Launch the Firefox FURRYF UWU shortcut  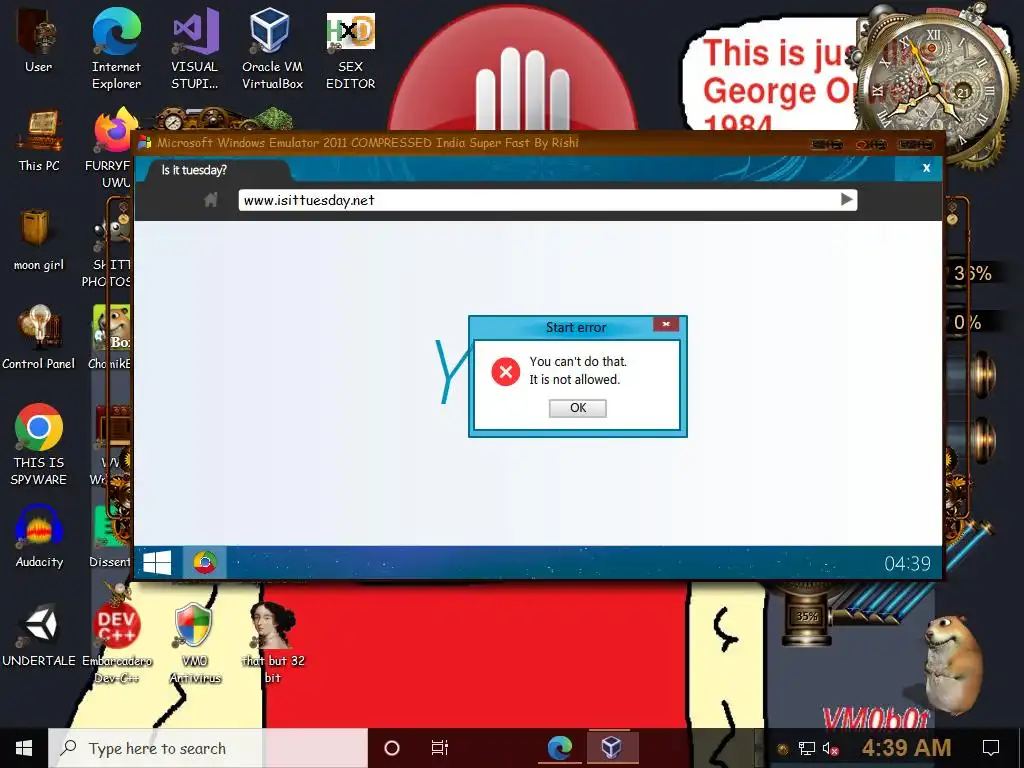pyautogui.click(x=112, y=147)
